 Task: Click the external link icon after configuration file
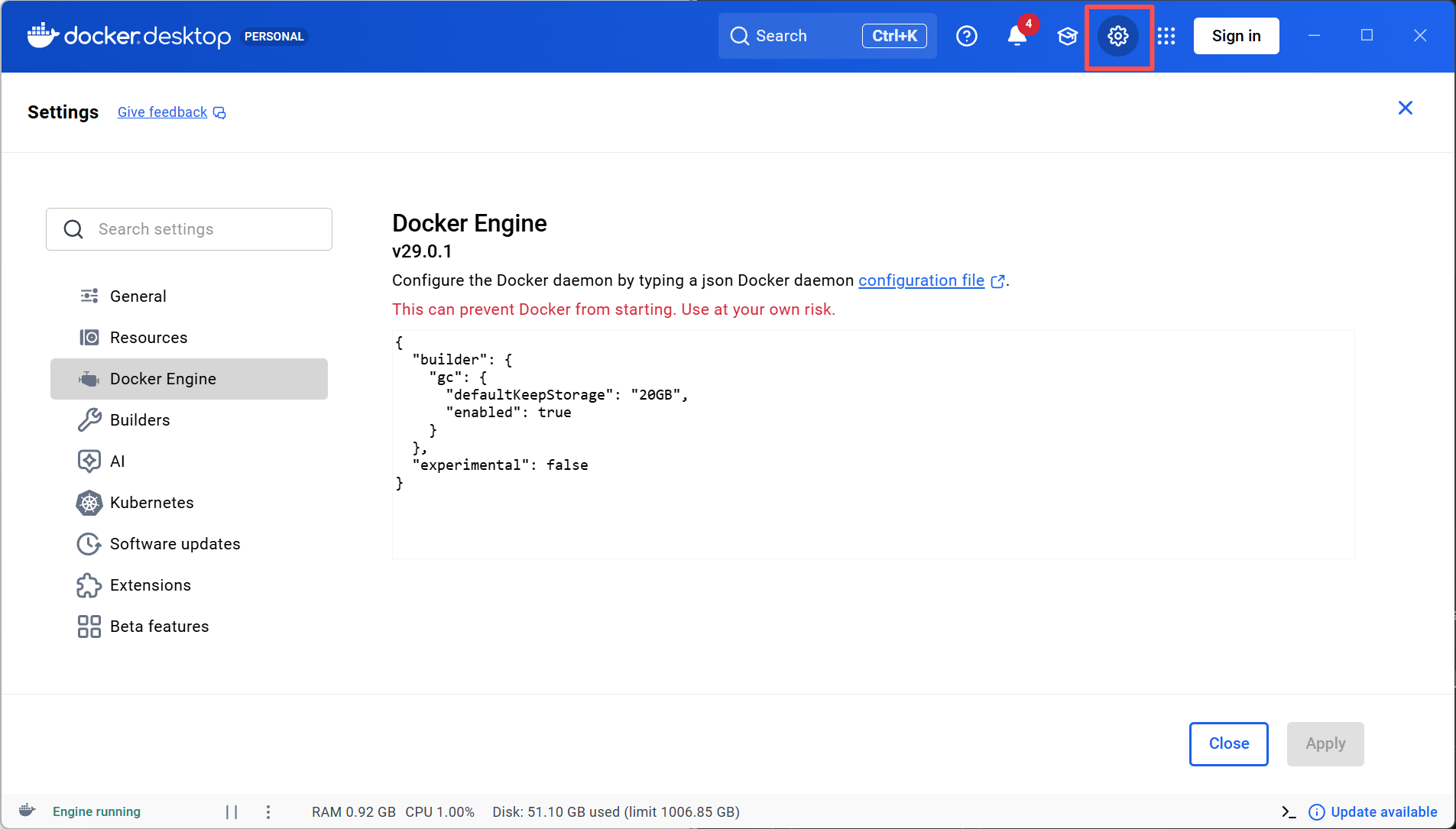pos(997,281)
